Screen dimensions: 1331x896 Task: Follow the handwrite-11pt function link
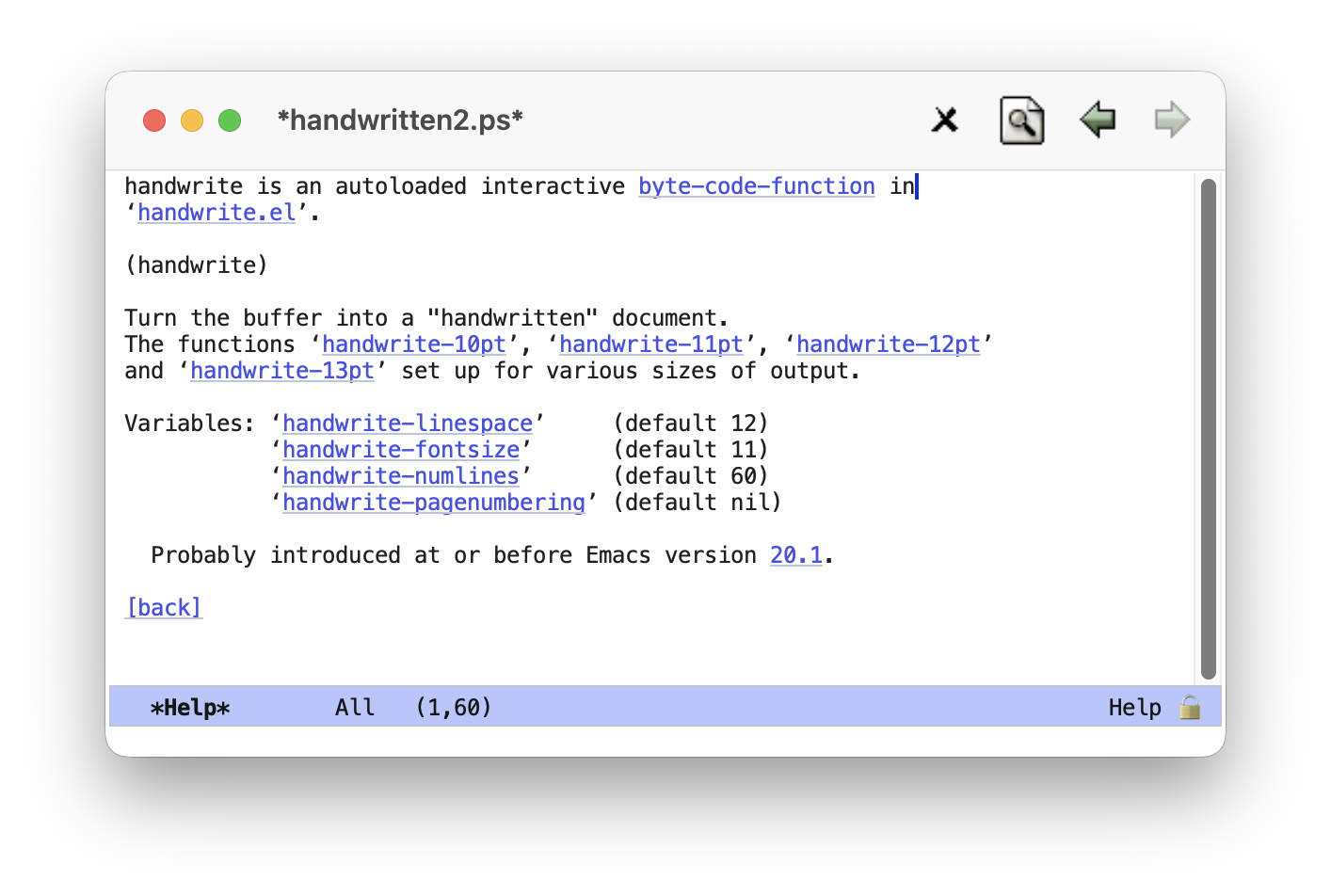[651, 344]
